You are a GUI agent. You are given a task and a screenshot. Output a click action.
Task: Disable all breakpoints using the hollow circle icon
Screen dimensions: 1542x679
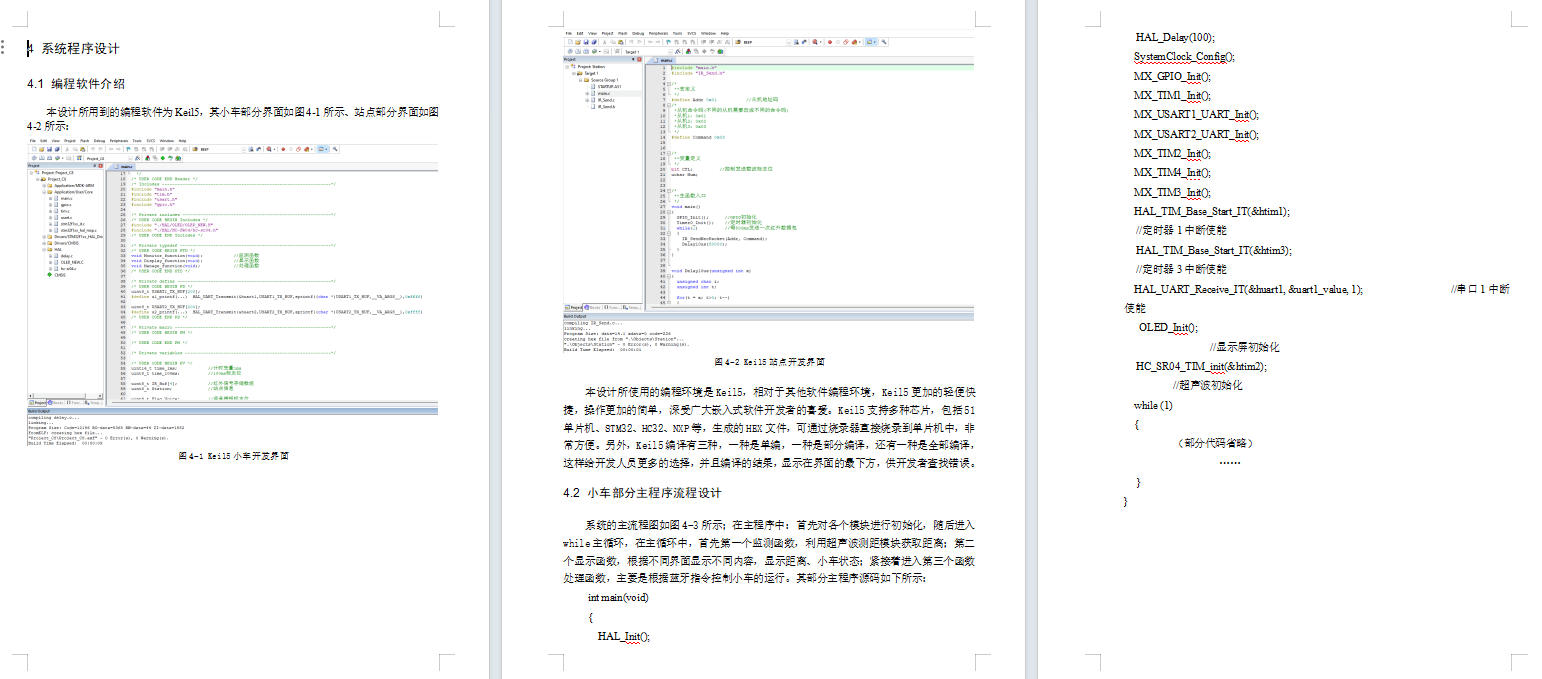[x=838, y=42]
